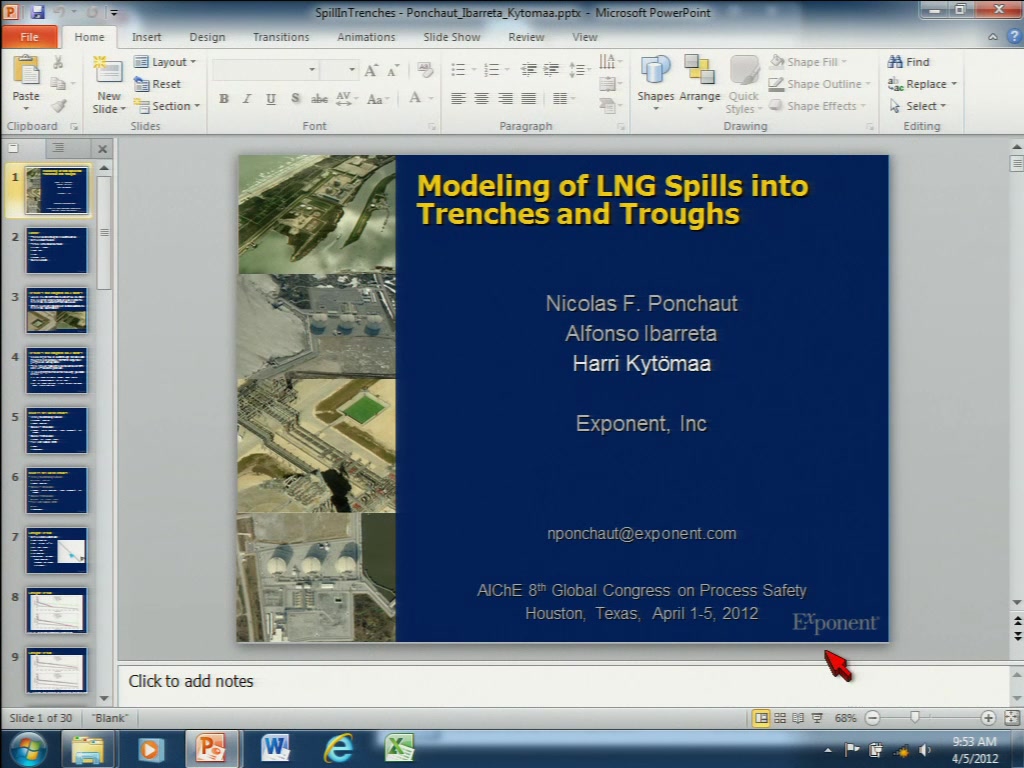Open the Text Direction menu
The image size is (1024, 768).
click(610, 62)
